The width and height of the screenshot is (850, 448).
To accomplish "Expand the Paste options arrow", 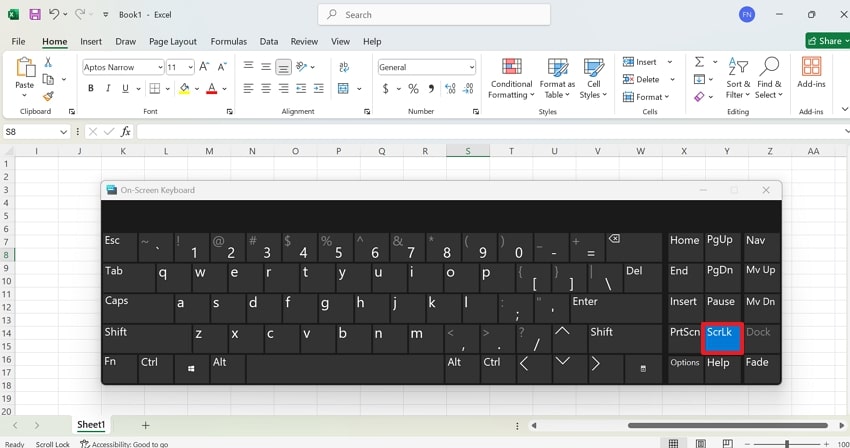I will pyautogui.click(x=24, y=96).
